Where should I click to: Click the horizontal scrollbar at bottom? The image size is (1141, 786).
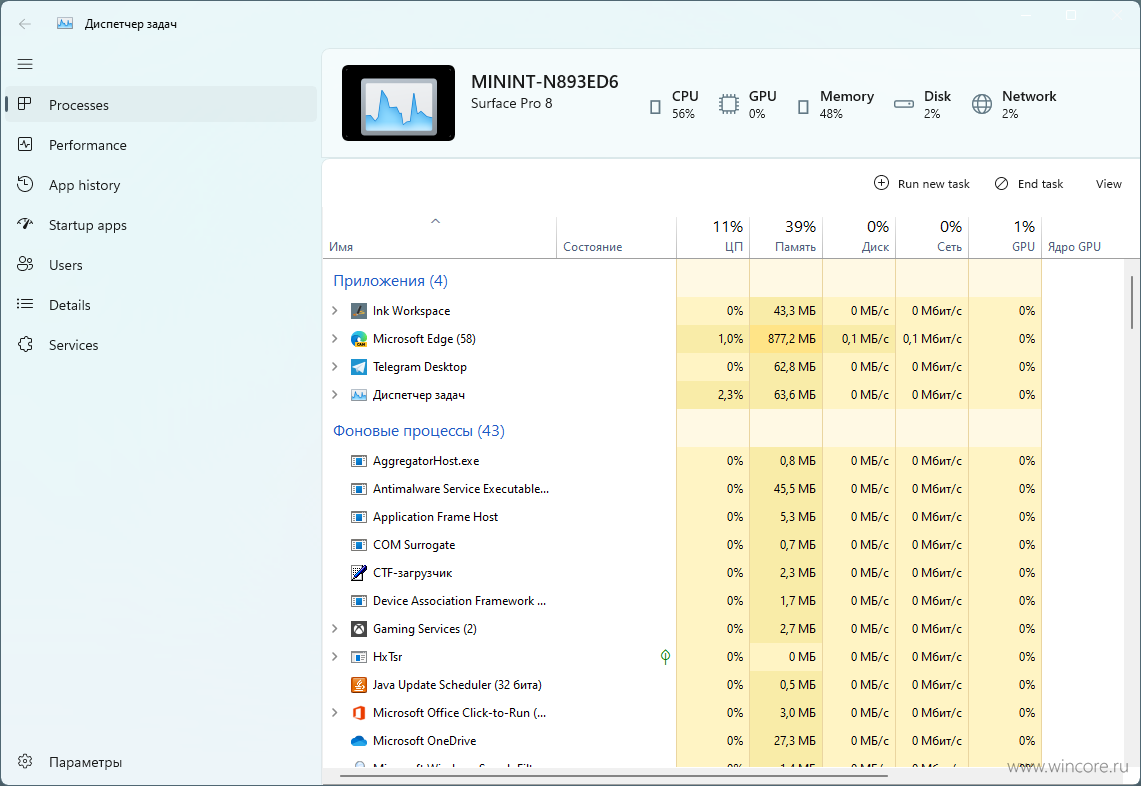[613, 777]
